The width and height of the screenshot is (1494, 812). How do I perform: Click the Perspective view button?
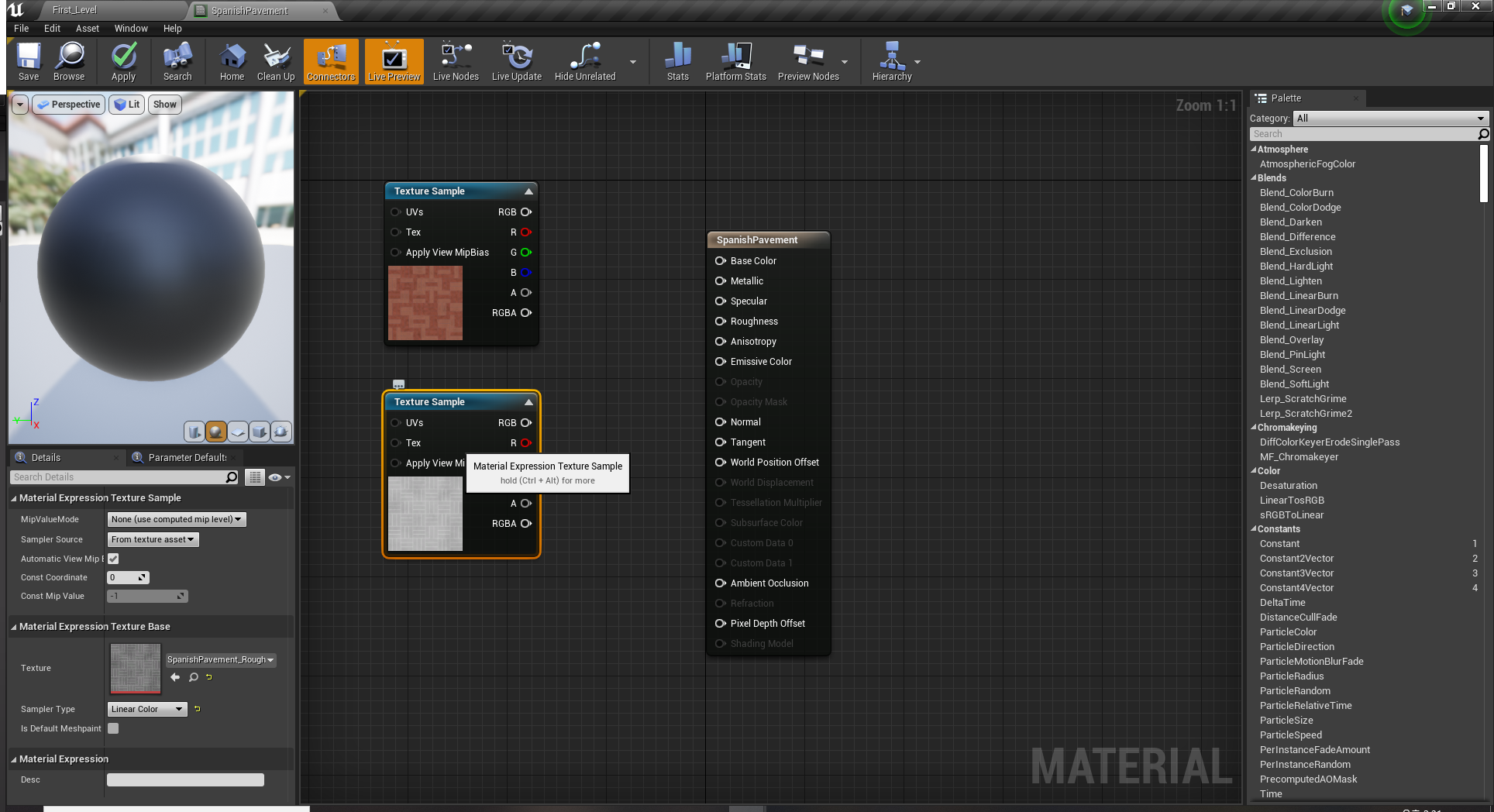68,105
